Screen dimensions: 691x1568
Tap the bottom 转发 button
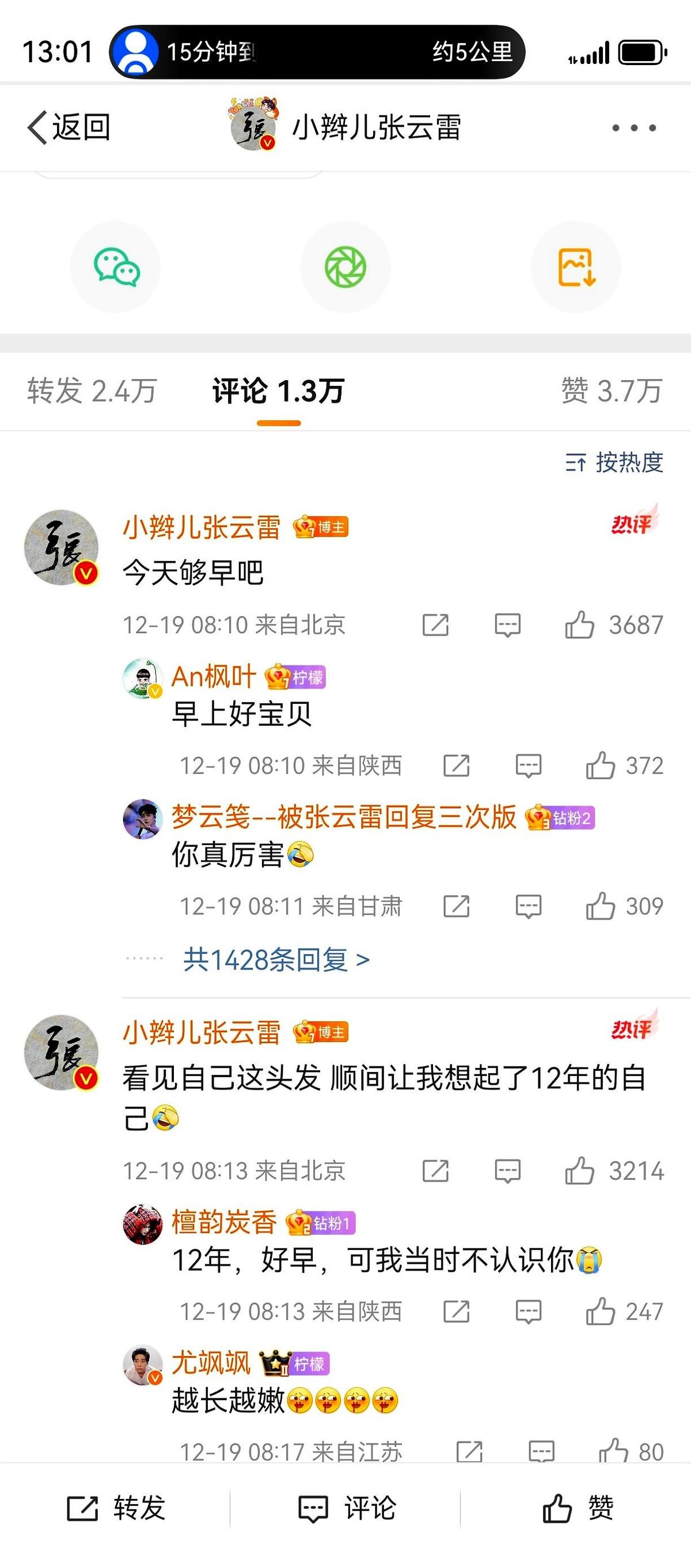coord(116,1508)
